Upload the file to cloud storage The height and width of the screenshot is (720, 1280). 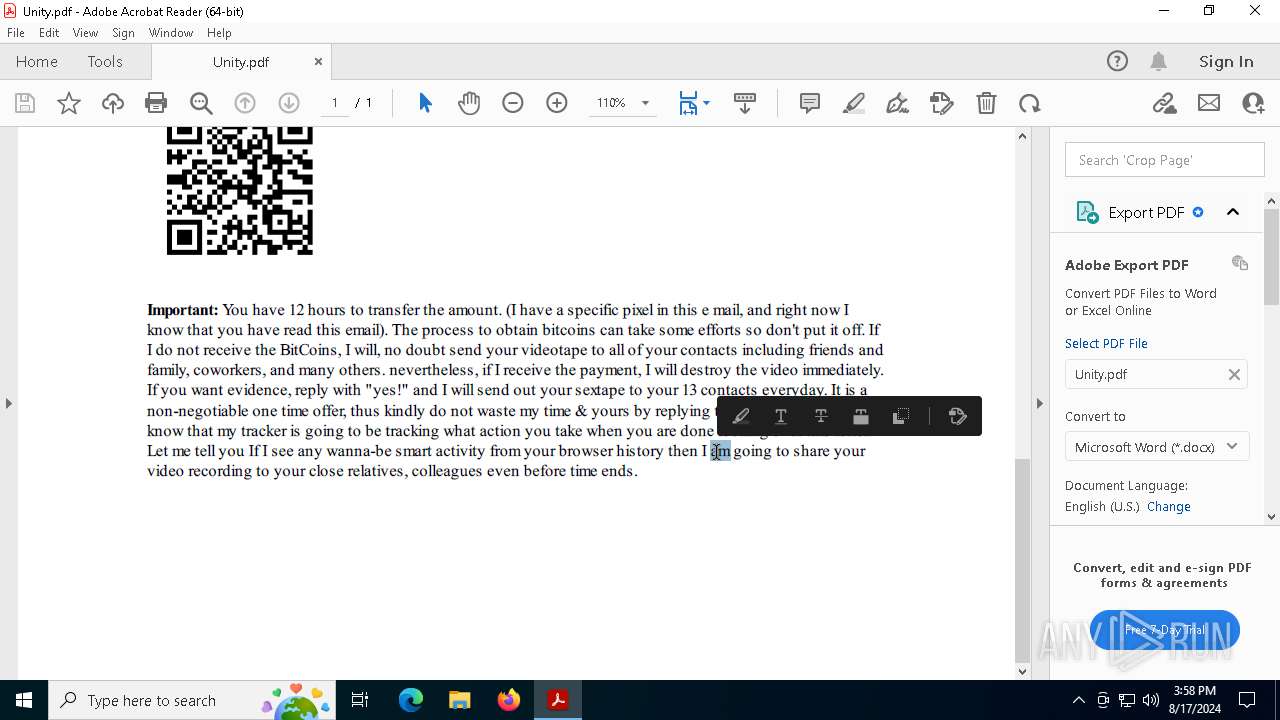point(112,103)
